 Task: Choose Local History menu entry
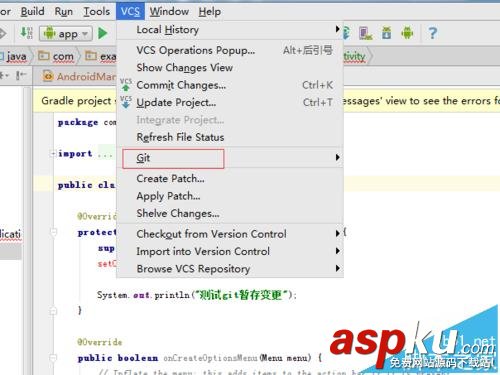[230, 30]
